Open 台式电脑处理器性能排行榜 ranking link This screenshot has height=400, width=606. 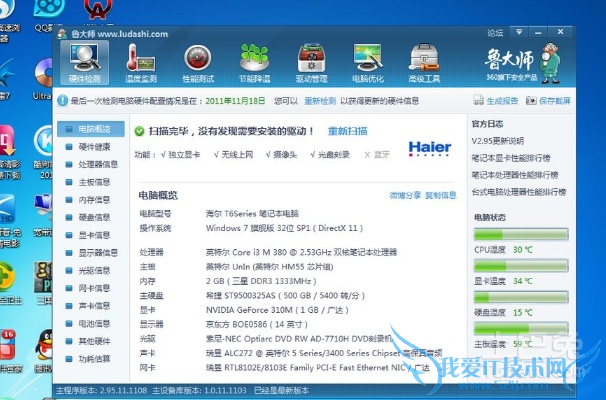coord(519,192)
